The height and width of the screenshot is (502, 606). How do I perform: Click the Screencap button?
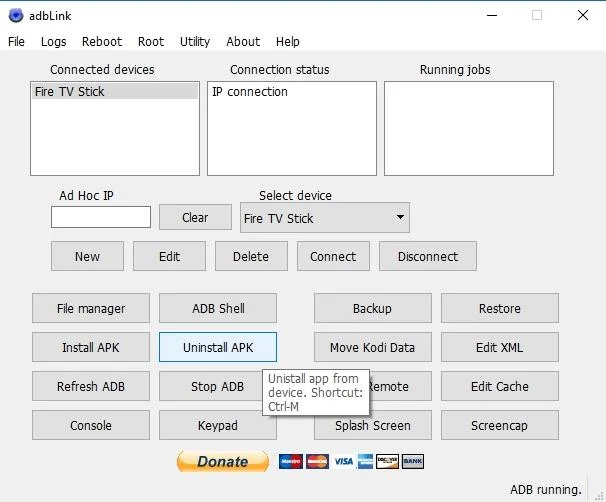(x=500, y=425)
